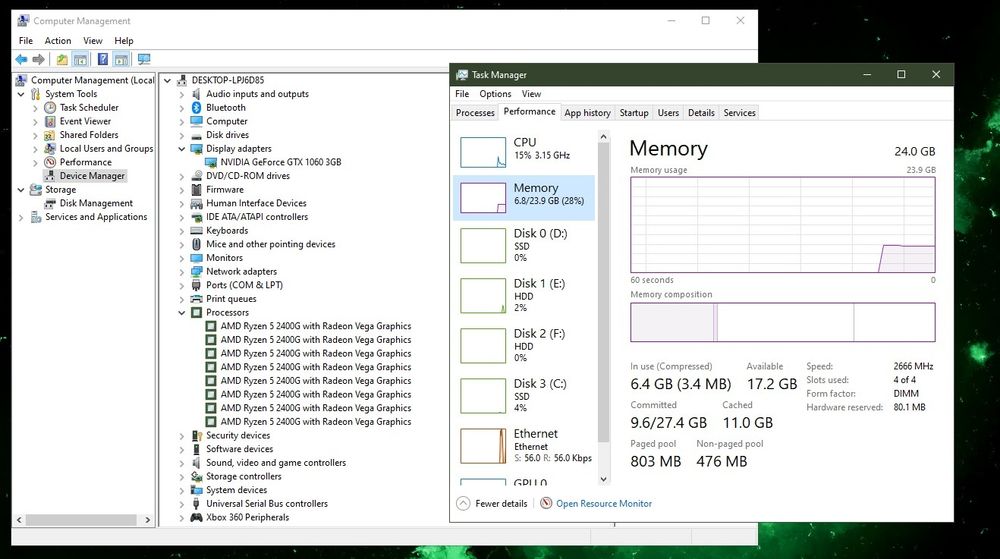Select the Firmware device category
Image resolution: width=1000 pixels, height=559 pixels.
tap(224, 190)
